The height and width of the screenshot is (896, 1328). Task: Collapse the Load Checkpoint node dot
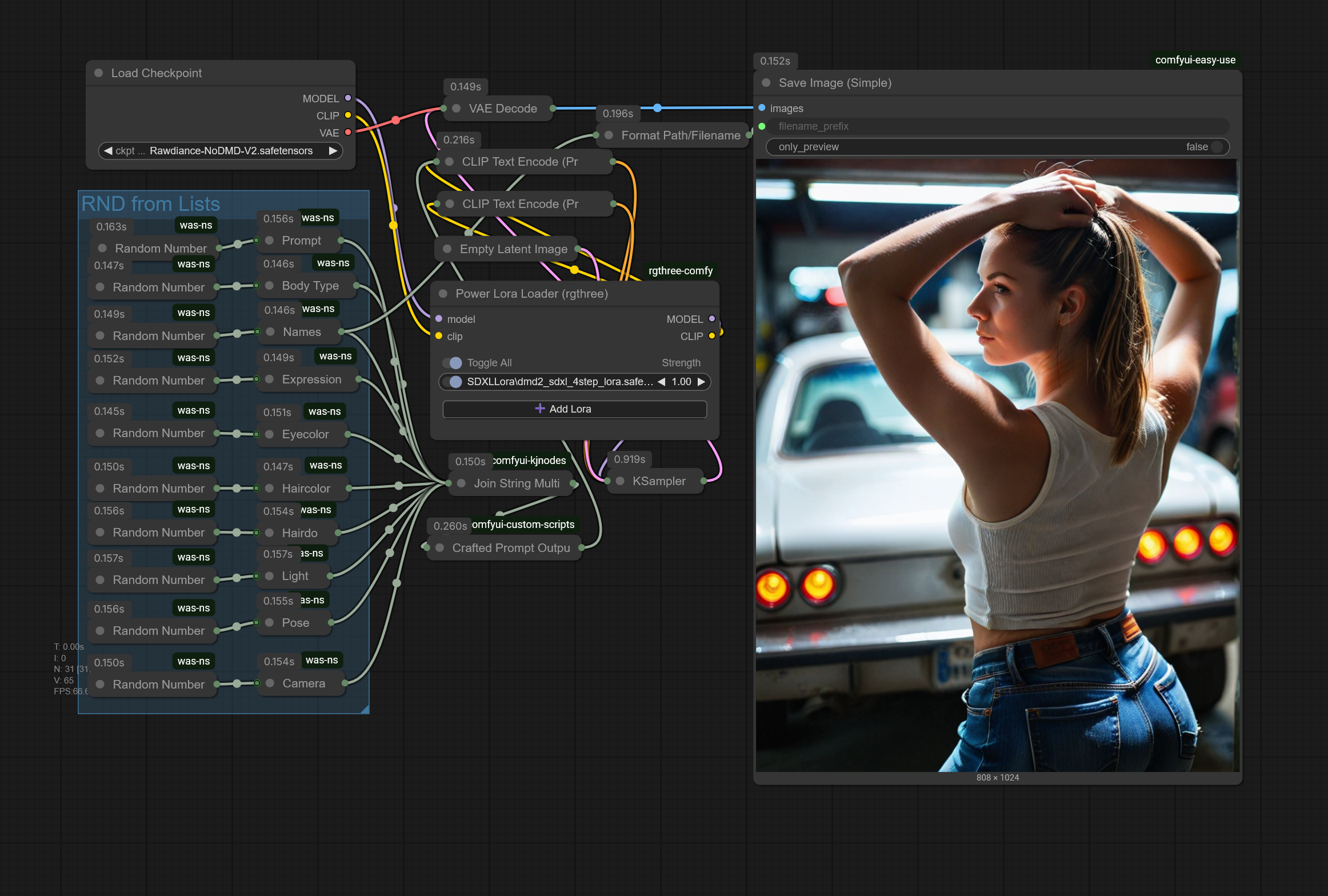[98, 73]
